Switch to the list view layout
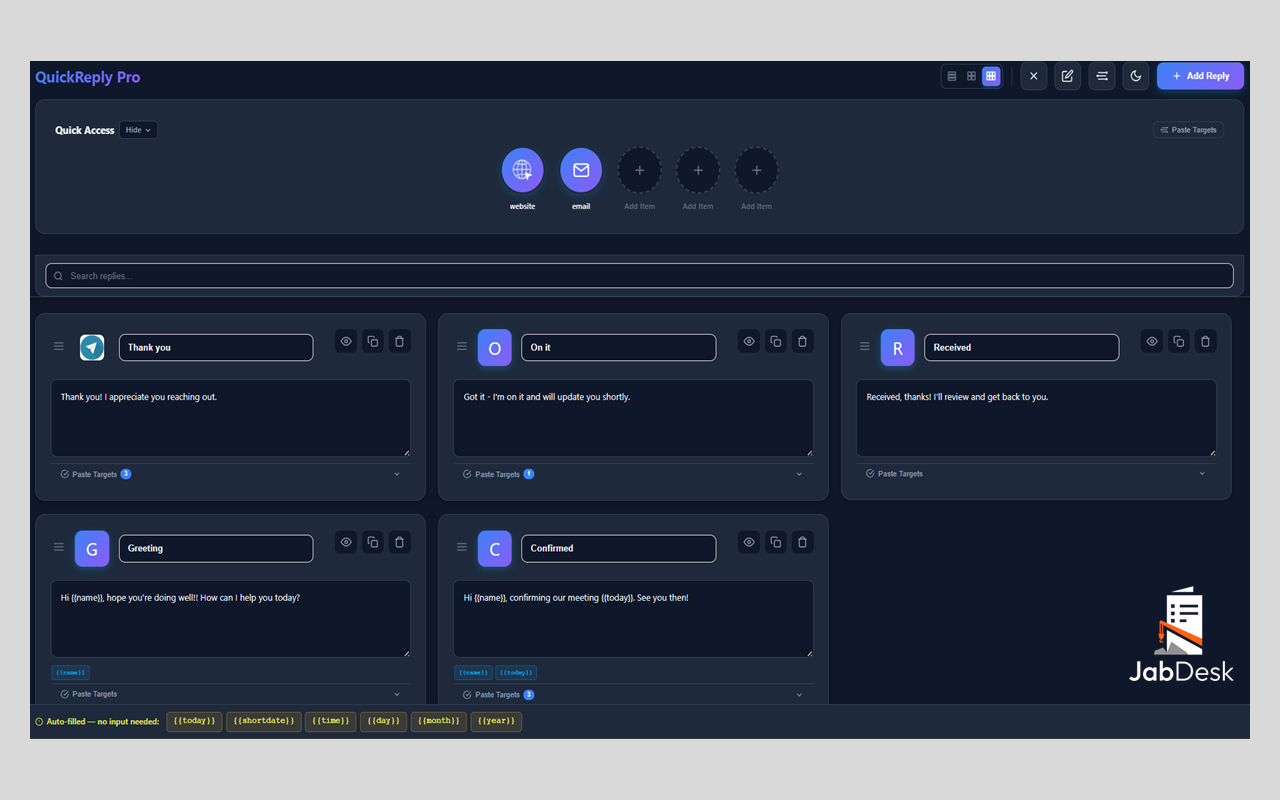1280x800 pixels. tap(951, 76)
